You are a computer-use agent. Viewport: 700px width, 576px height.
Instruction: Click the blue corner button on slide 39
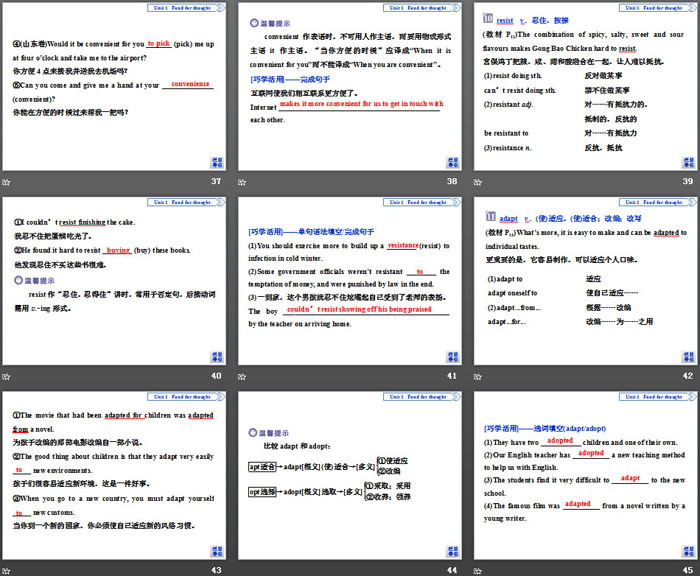pyautogui.click(x=686, y=162)
